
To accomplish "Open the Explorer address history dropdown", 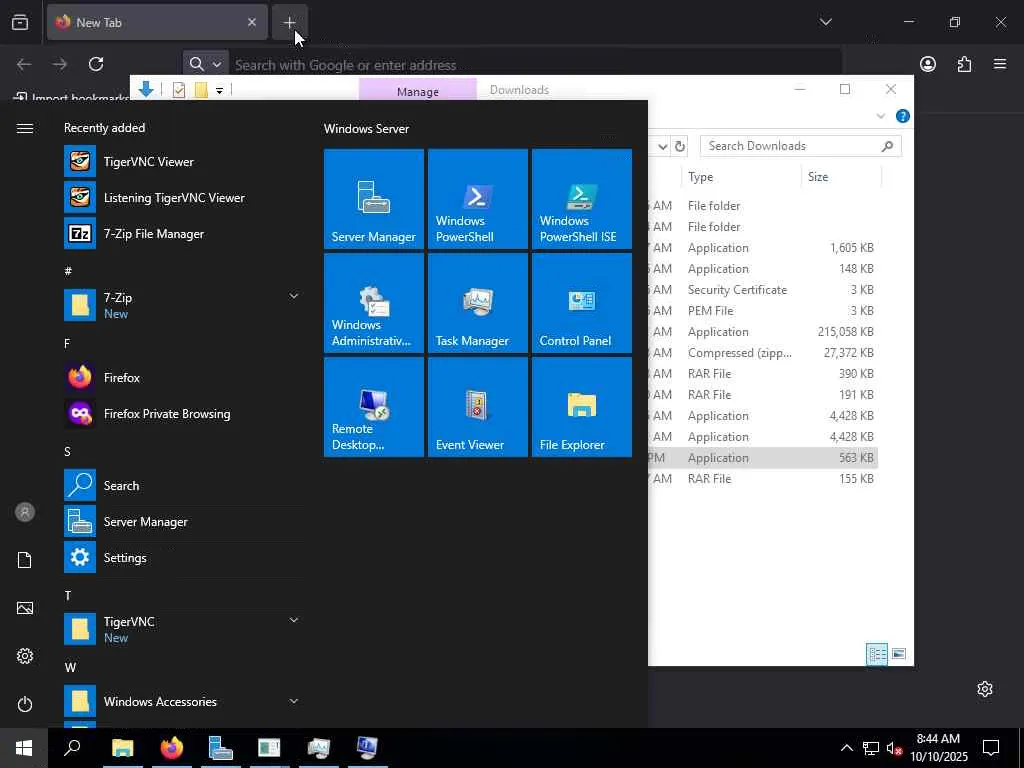I will 663,146.
